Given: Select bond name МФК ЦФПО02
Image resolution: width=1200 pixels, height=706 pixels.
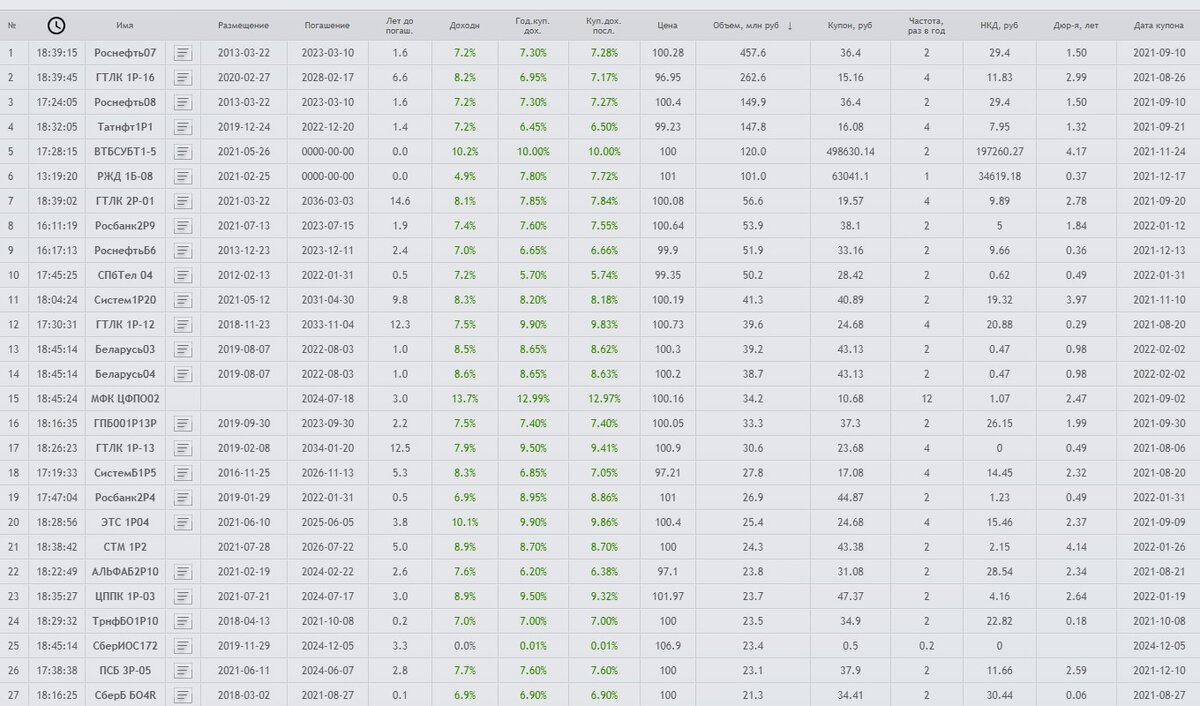Looking at the screenshot, I should pos(125,398).
